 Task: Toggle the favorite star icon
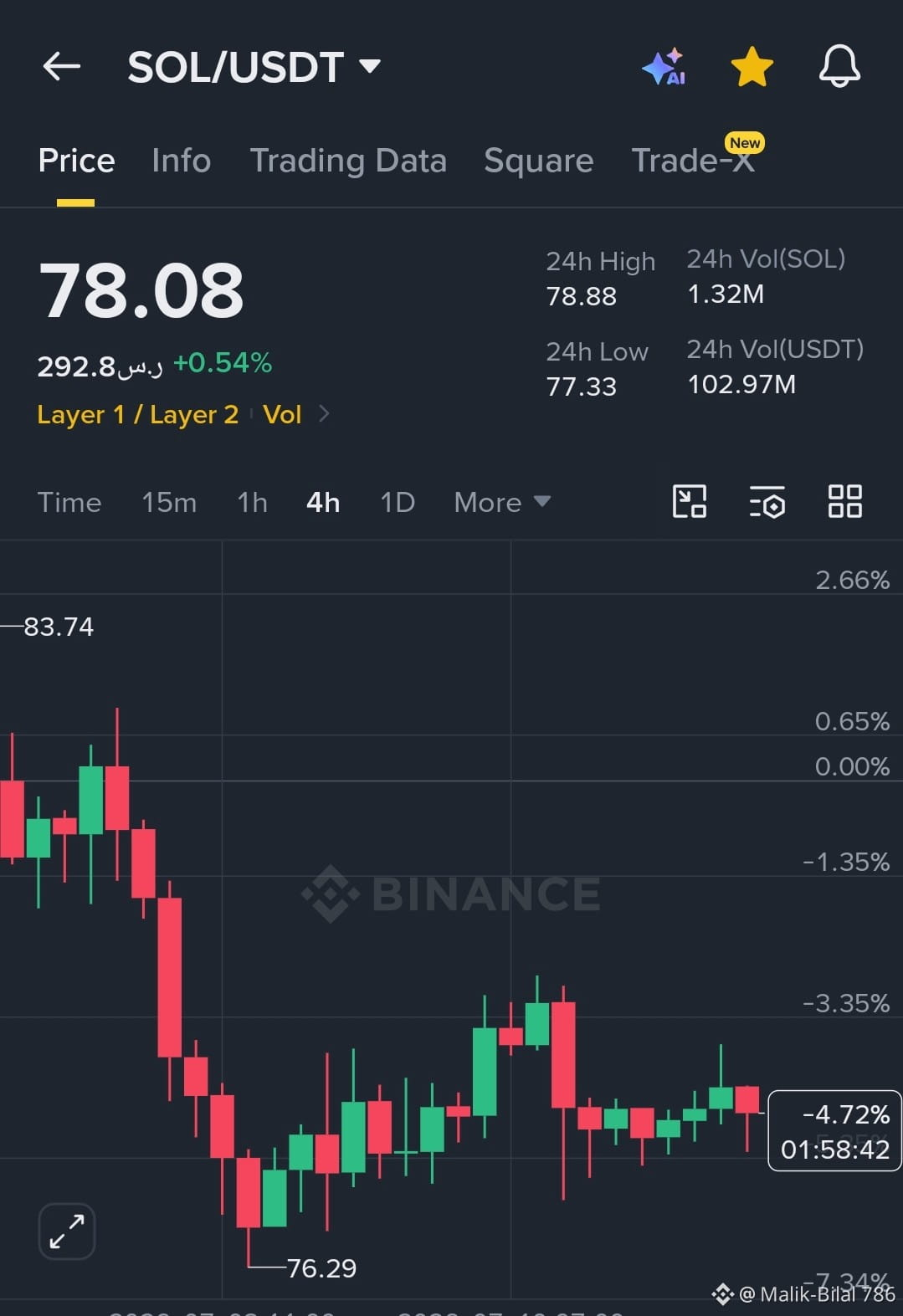[752, 67]
